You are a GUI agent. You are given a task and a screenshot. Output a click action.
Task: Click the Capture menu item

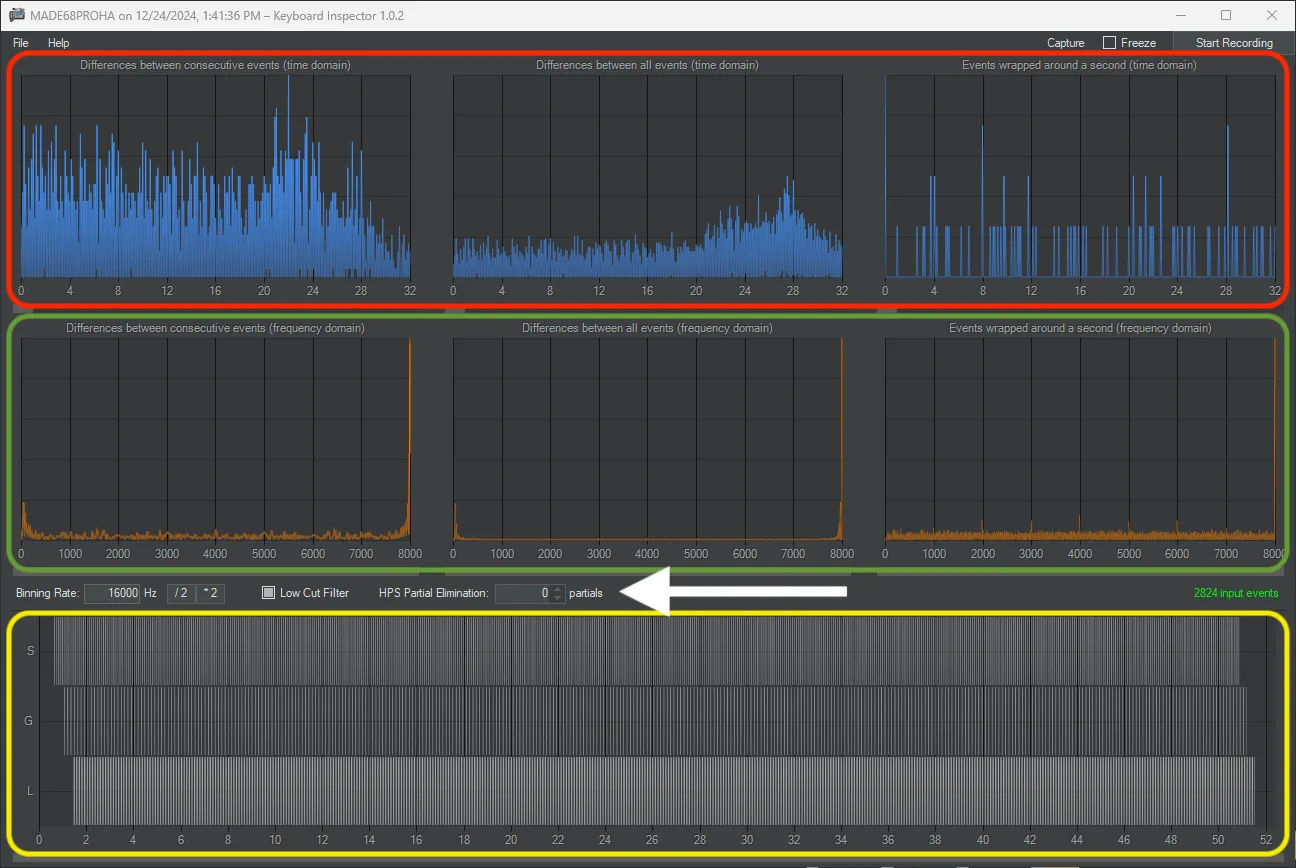pyautogui.click(x=1066, y=43)
